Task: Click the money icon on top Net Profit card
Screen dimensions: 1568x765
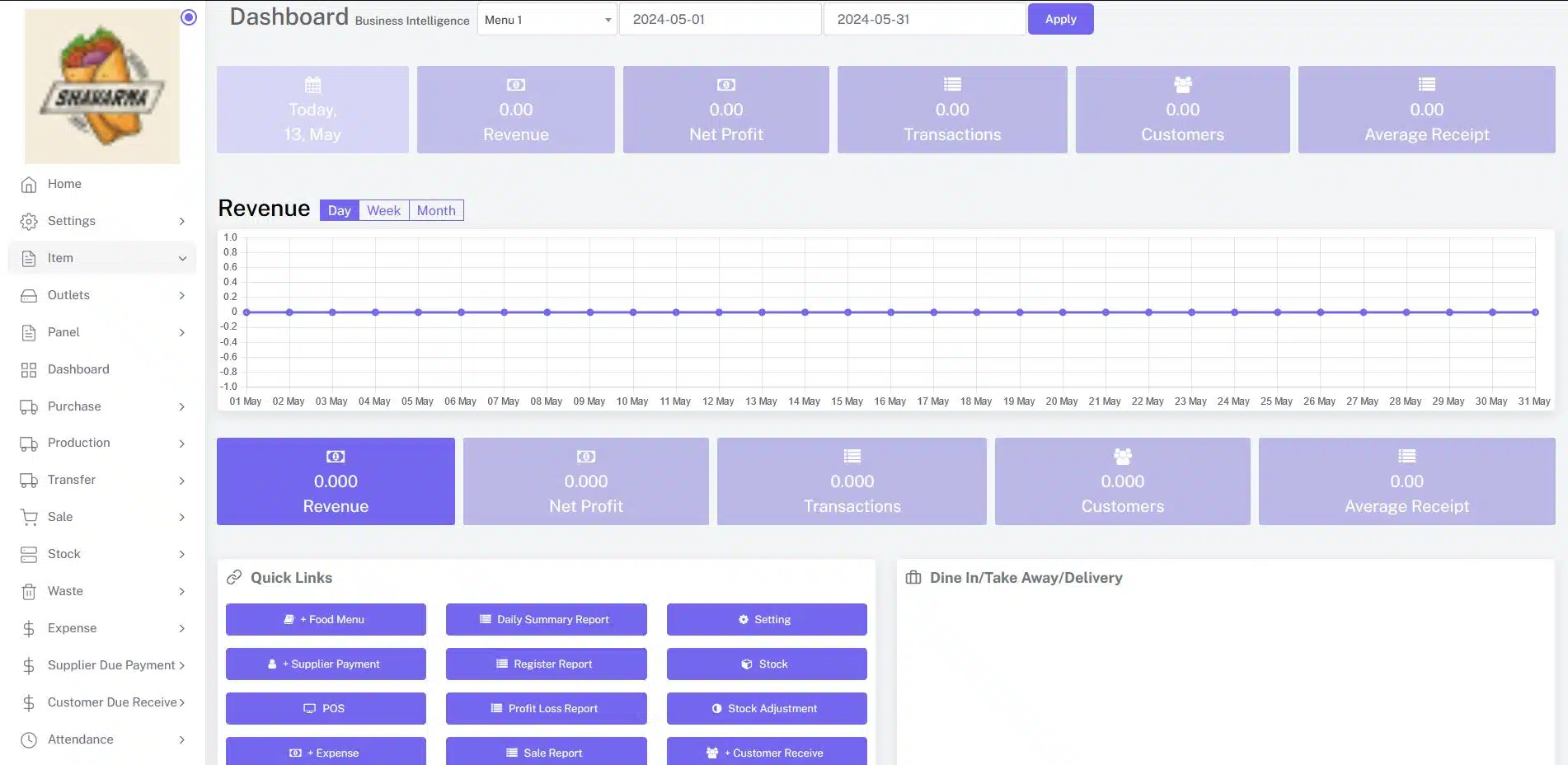Action: point(726,84)
